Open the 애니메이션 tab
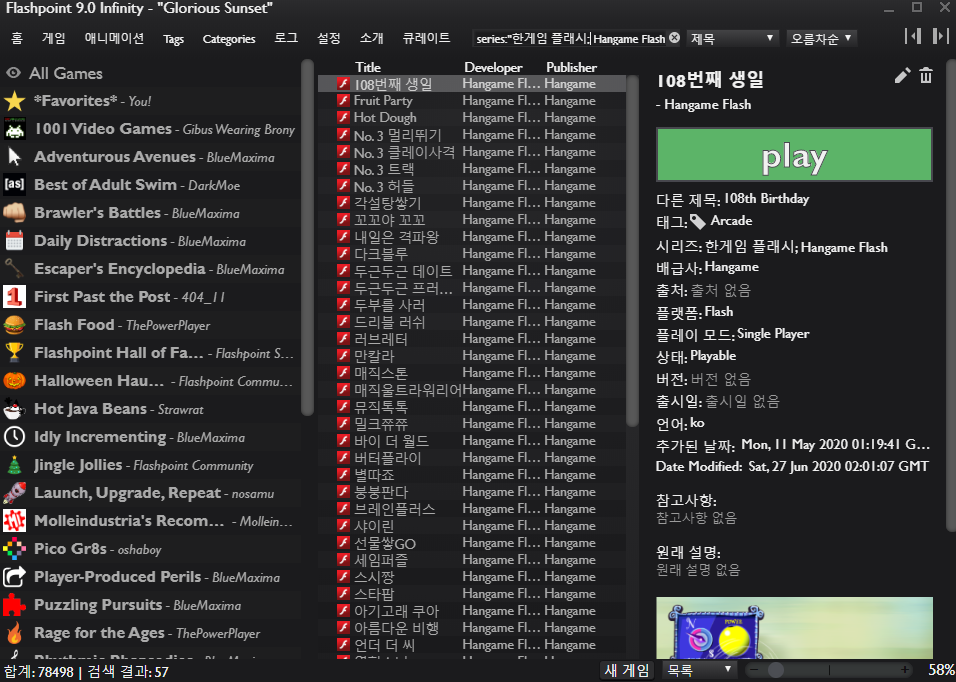The image size is (956, 682). coord(115,38)
